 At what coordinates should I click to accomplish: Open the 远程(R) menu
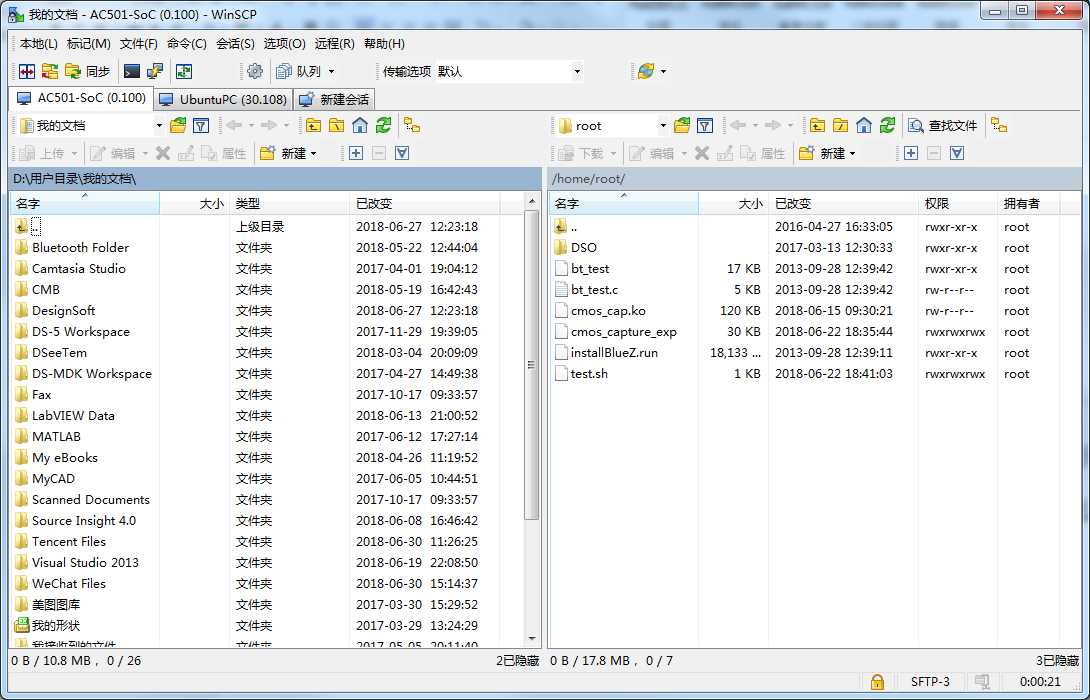(x=334, y=43)
